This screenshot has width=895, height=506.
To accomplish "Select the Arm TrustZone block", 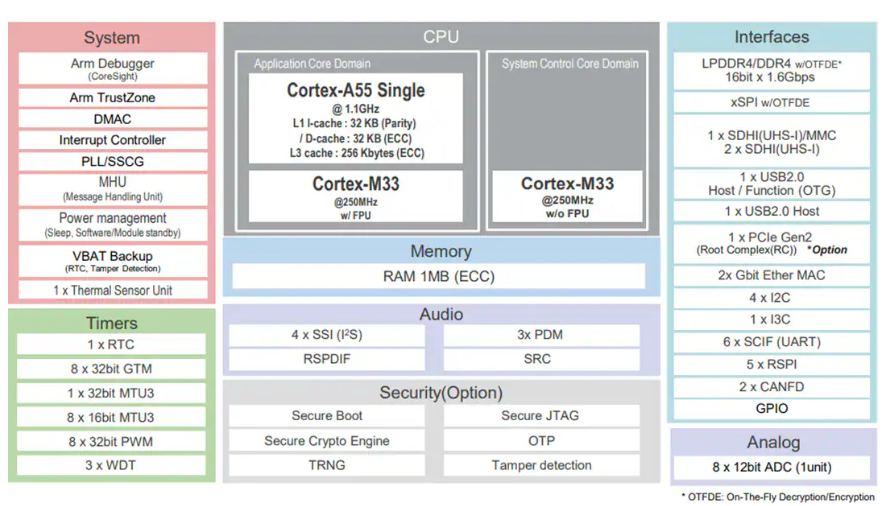I will tap(112, 98).
